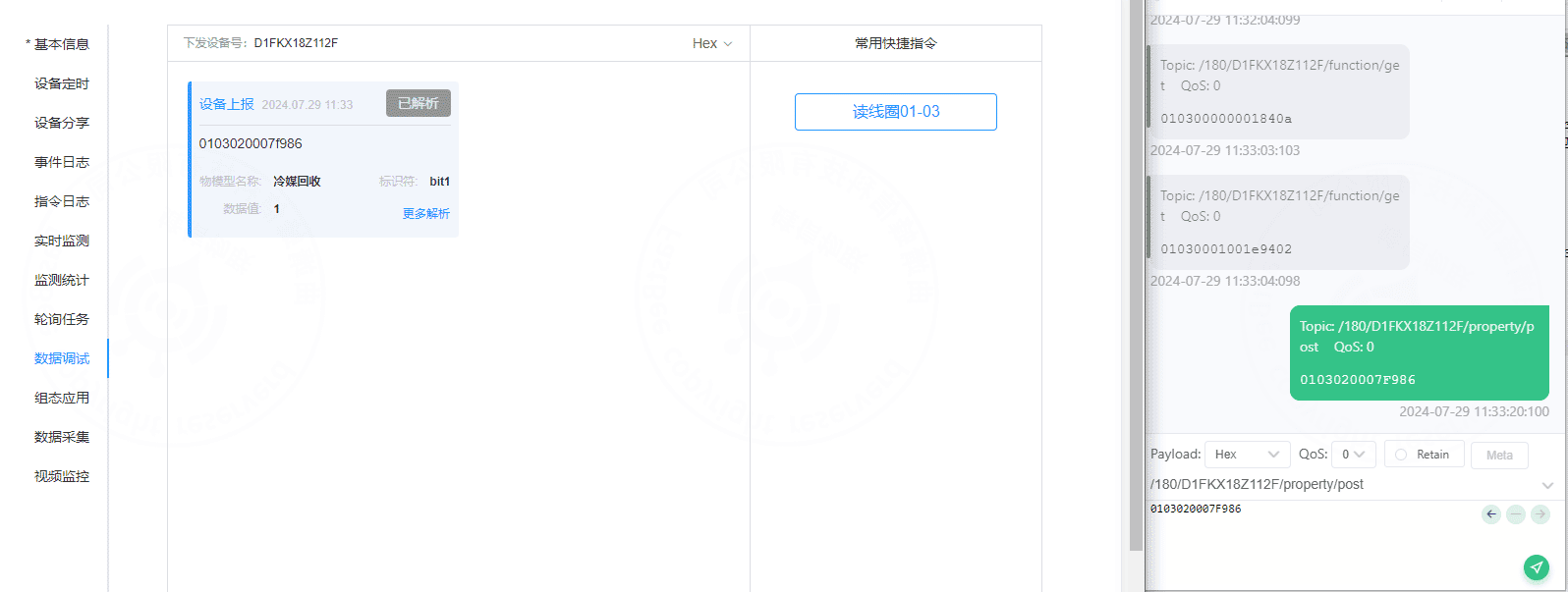Click the 已解析 status button
The image size is (1568, 592).
(419, 103)
